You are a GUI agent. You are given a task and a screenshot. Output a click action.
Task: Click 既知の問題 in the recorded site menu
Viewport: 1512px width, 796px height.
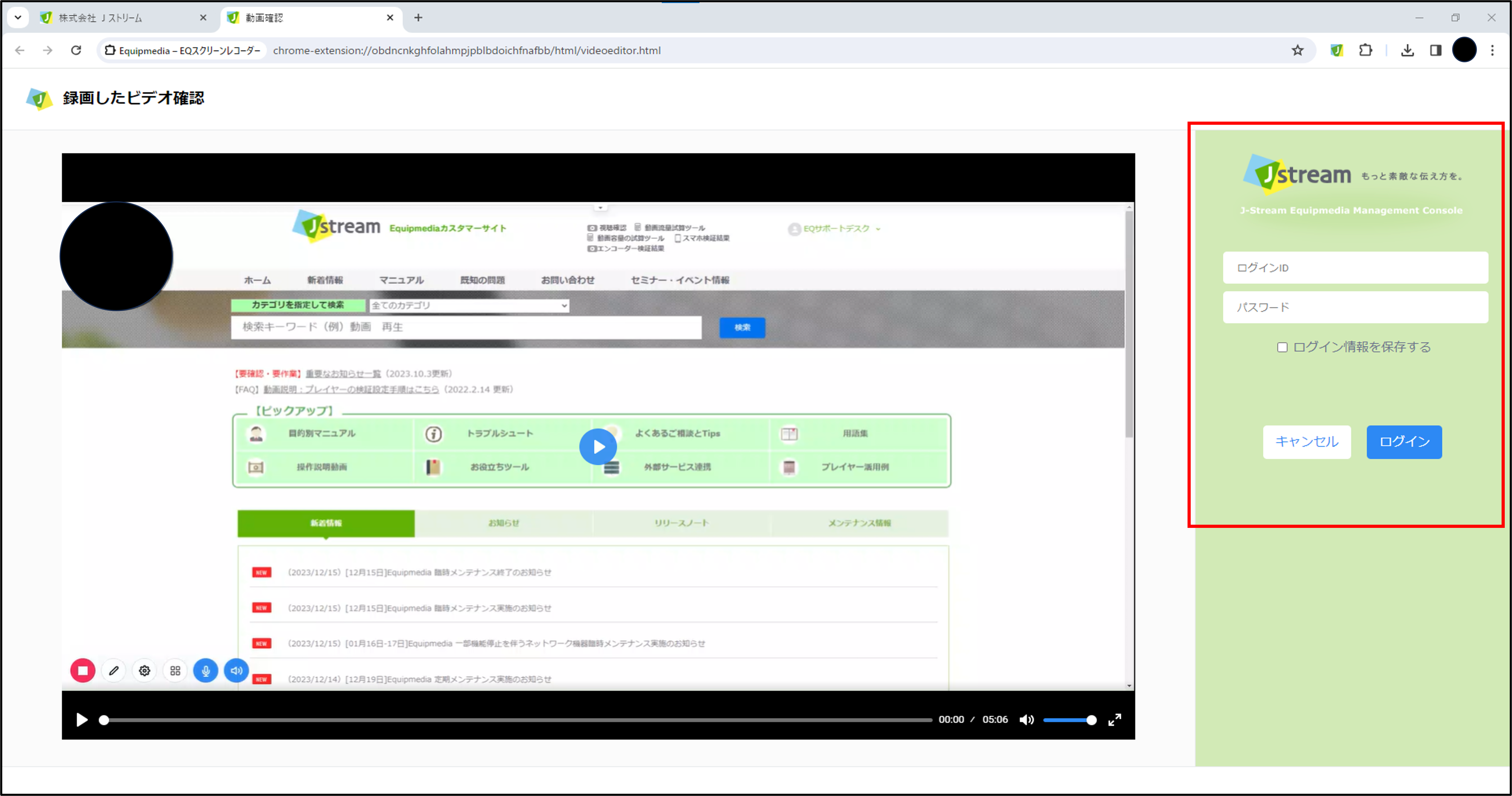[x=482, y=280]
